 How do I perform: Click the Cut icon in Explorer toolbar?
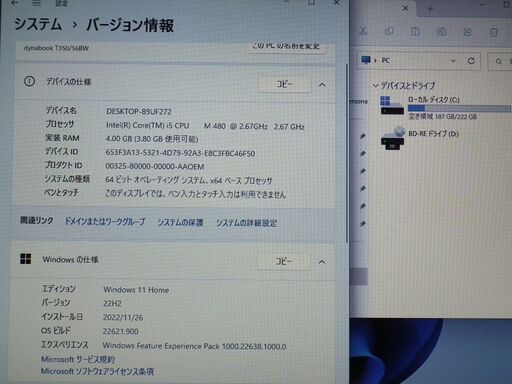[363, 31]
